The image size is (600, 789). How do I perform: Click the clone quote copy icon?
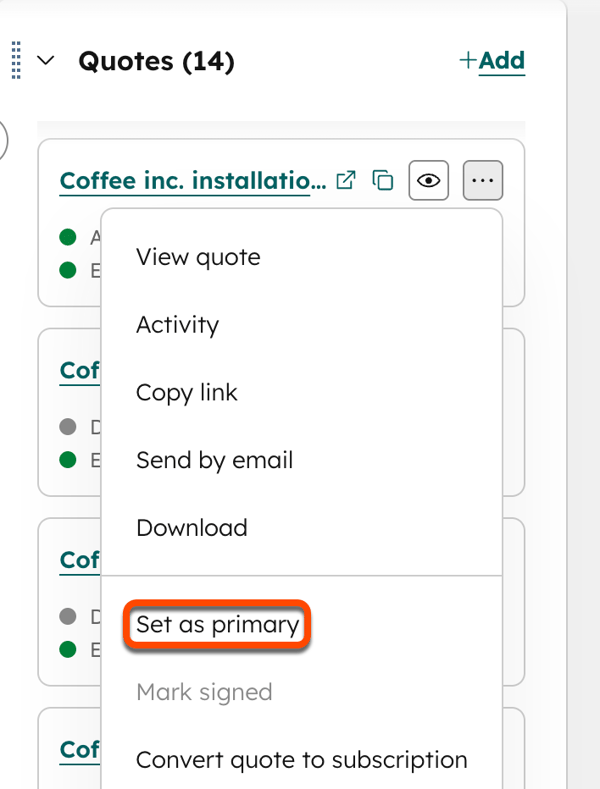(x=383, y=180)
